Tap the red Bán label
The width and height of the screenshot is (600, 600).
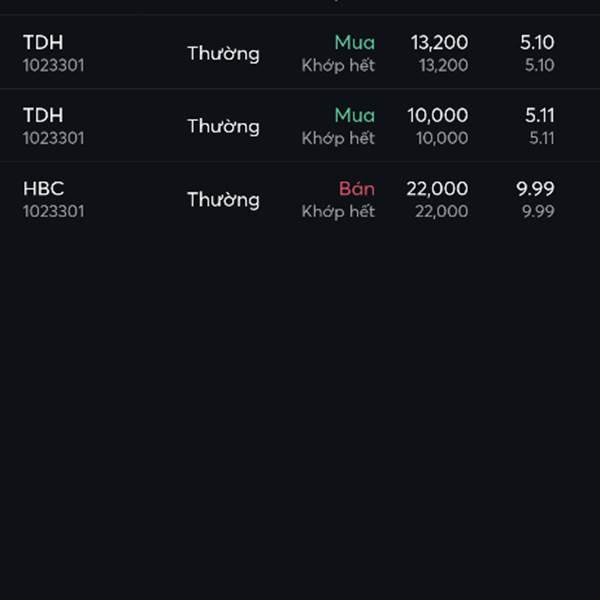click(x=357, y=188)
